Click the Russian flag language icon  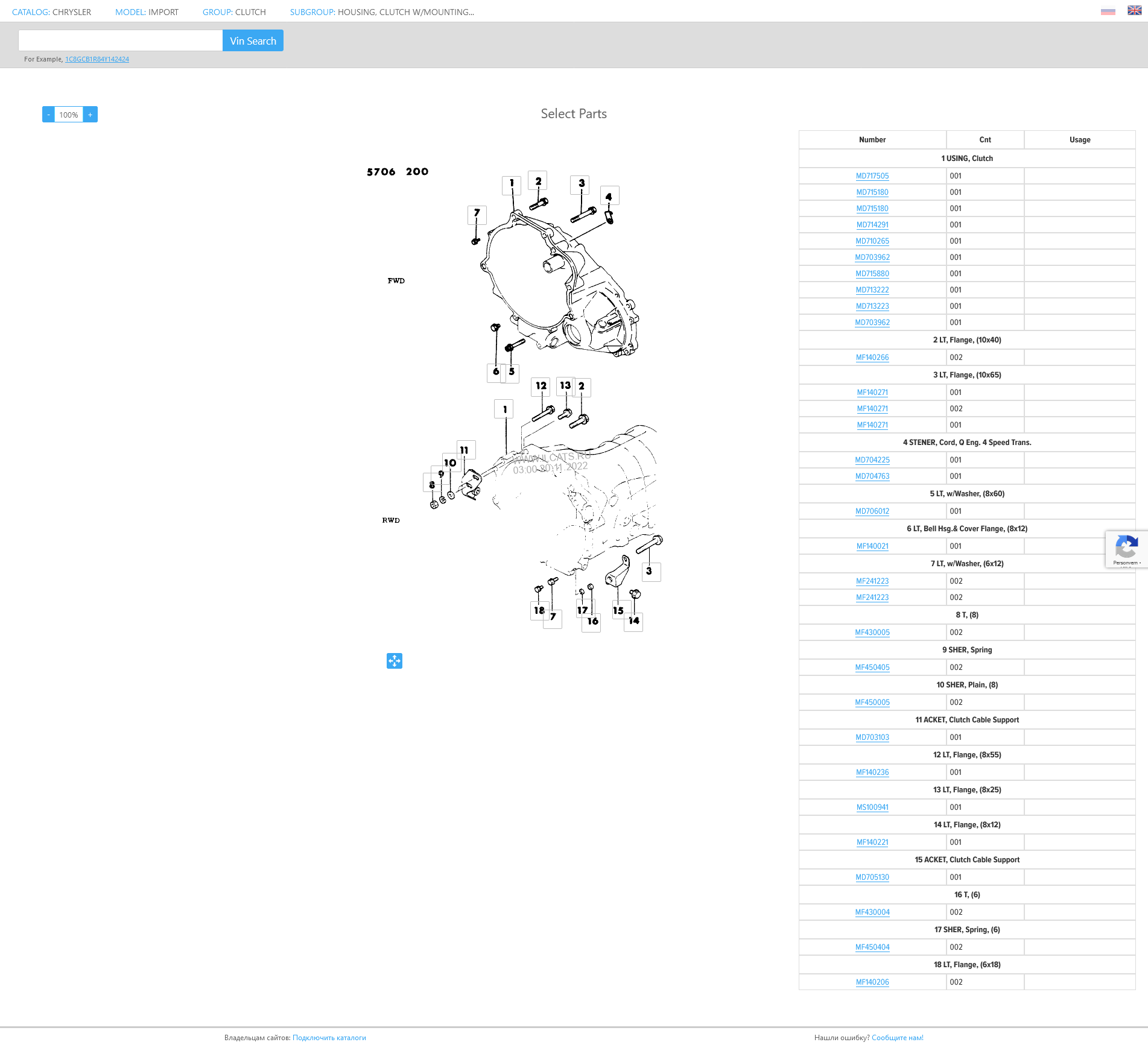(x=1108, y=11)
